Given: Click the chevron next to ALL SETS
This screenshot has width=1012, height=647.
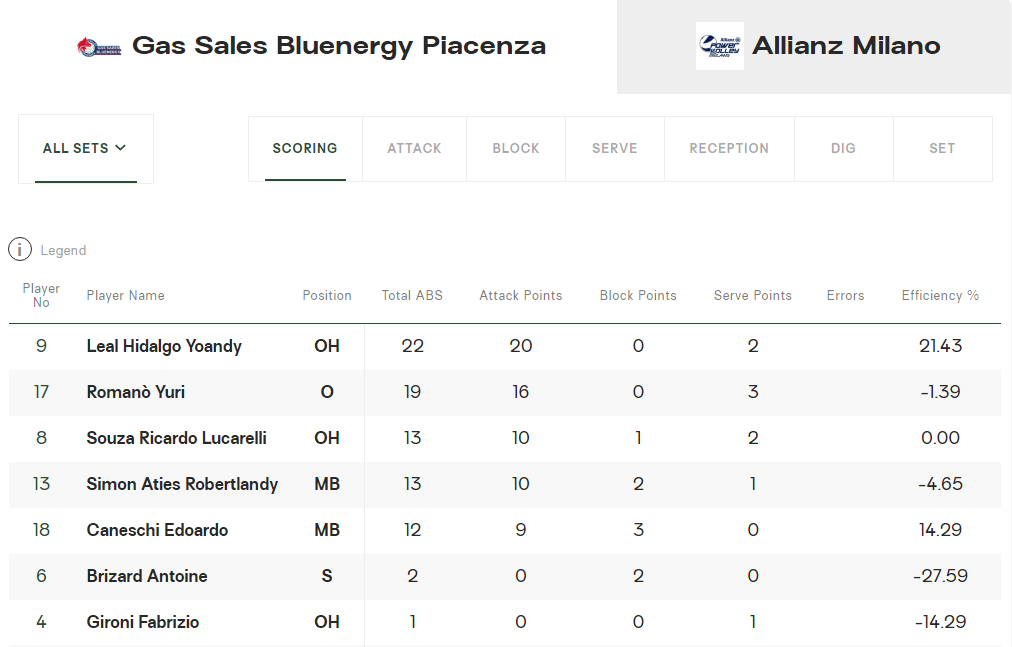Looking at the screenshot, I should pos(121,148).
